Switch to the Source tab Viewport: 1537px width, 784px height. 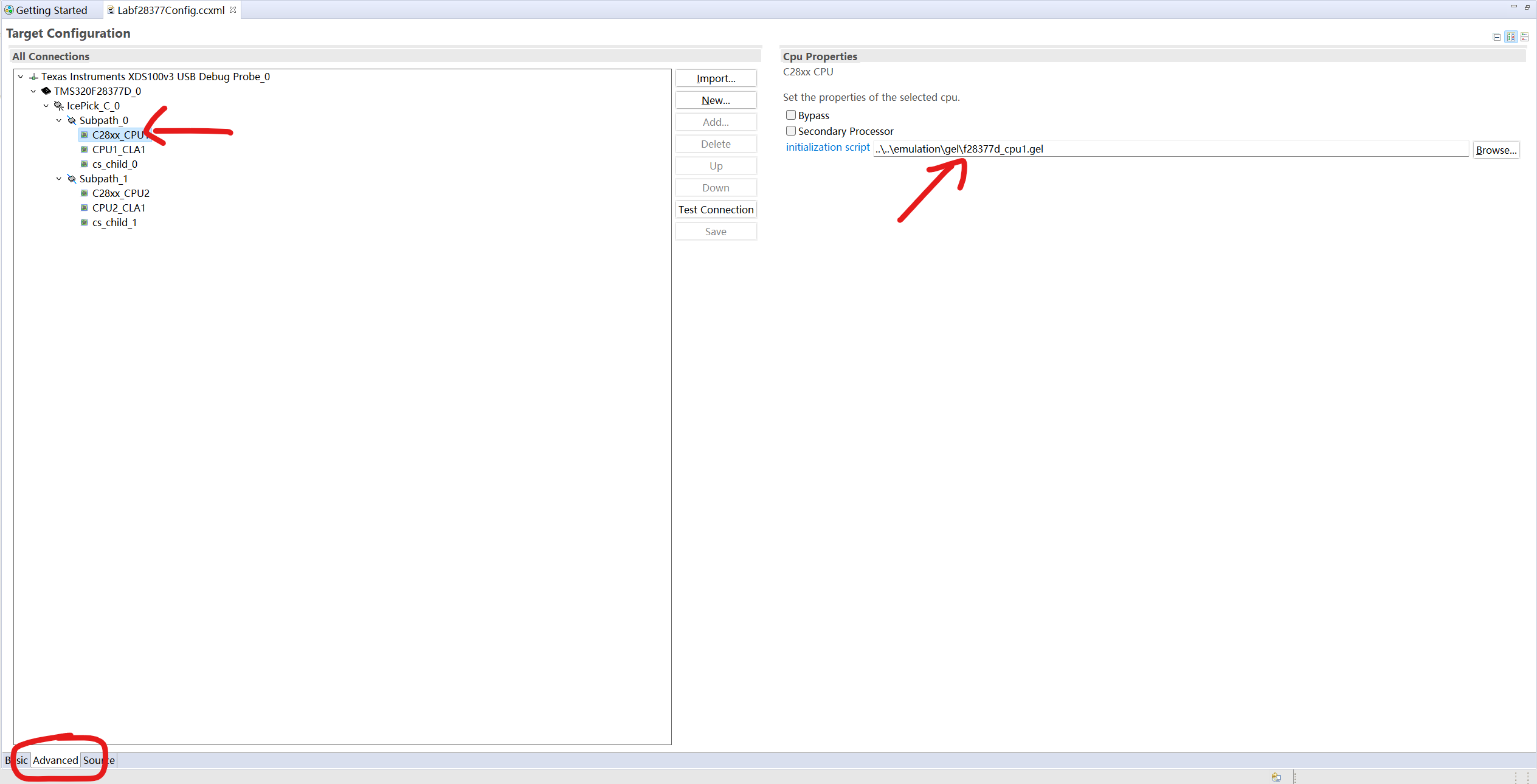pos(98,760)
